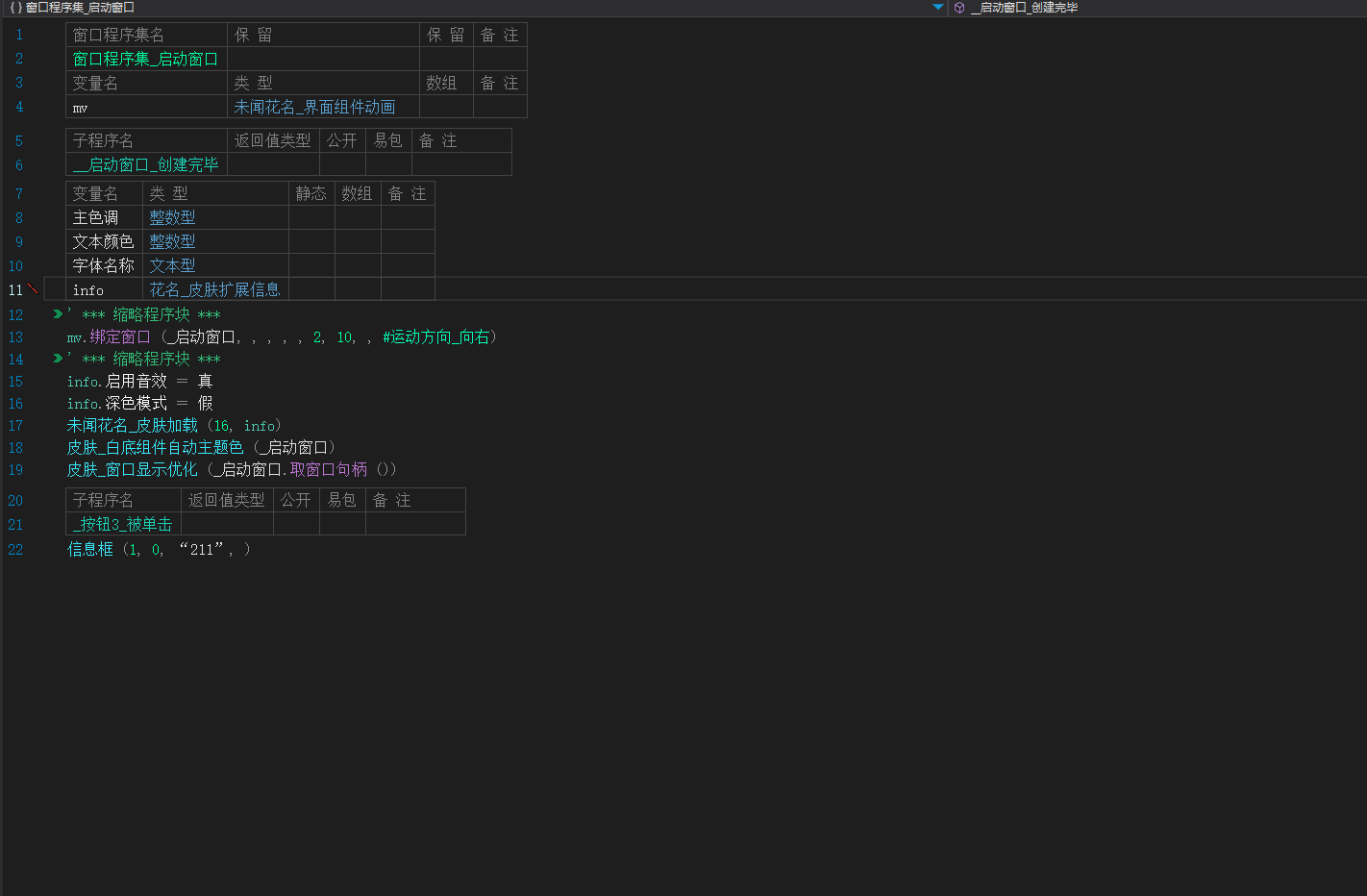1367x896 pixels.
Task: Click the 易包 cell for _启动窗口_创建完毕
Action: [x=388, y=164]
